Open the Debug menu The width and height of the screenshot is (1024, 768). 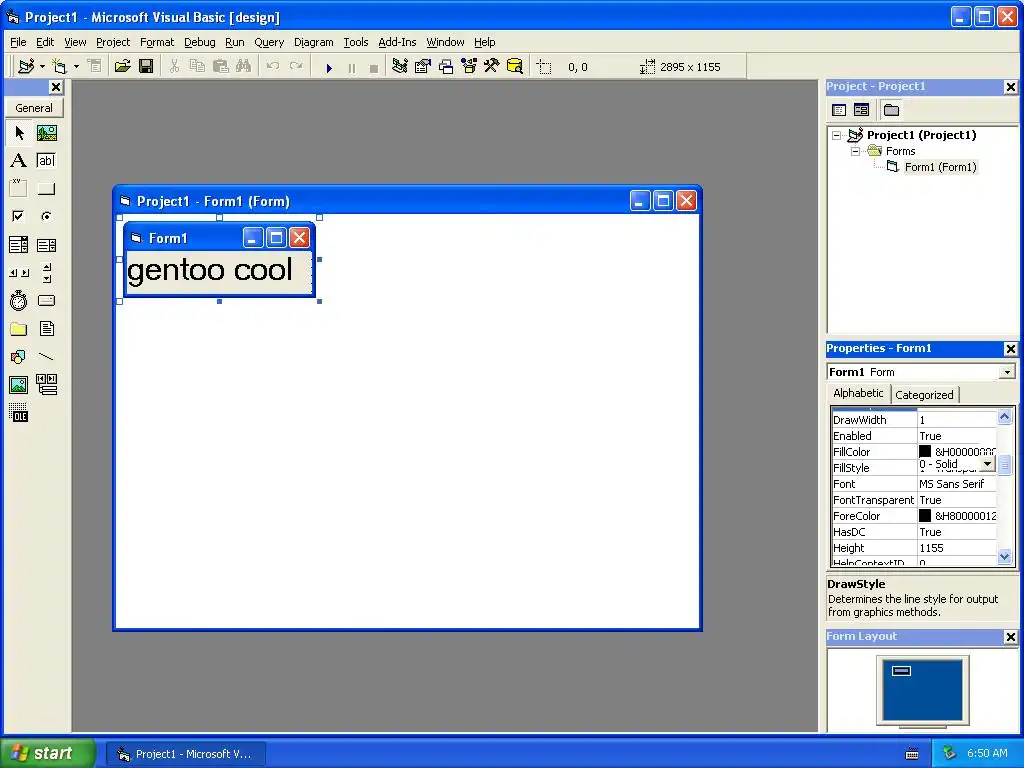point(200,42)
